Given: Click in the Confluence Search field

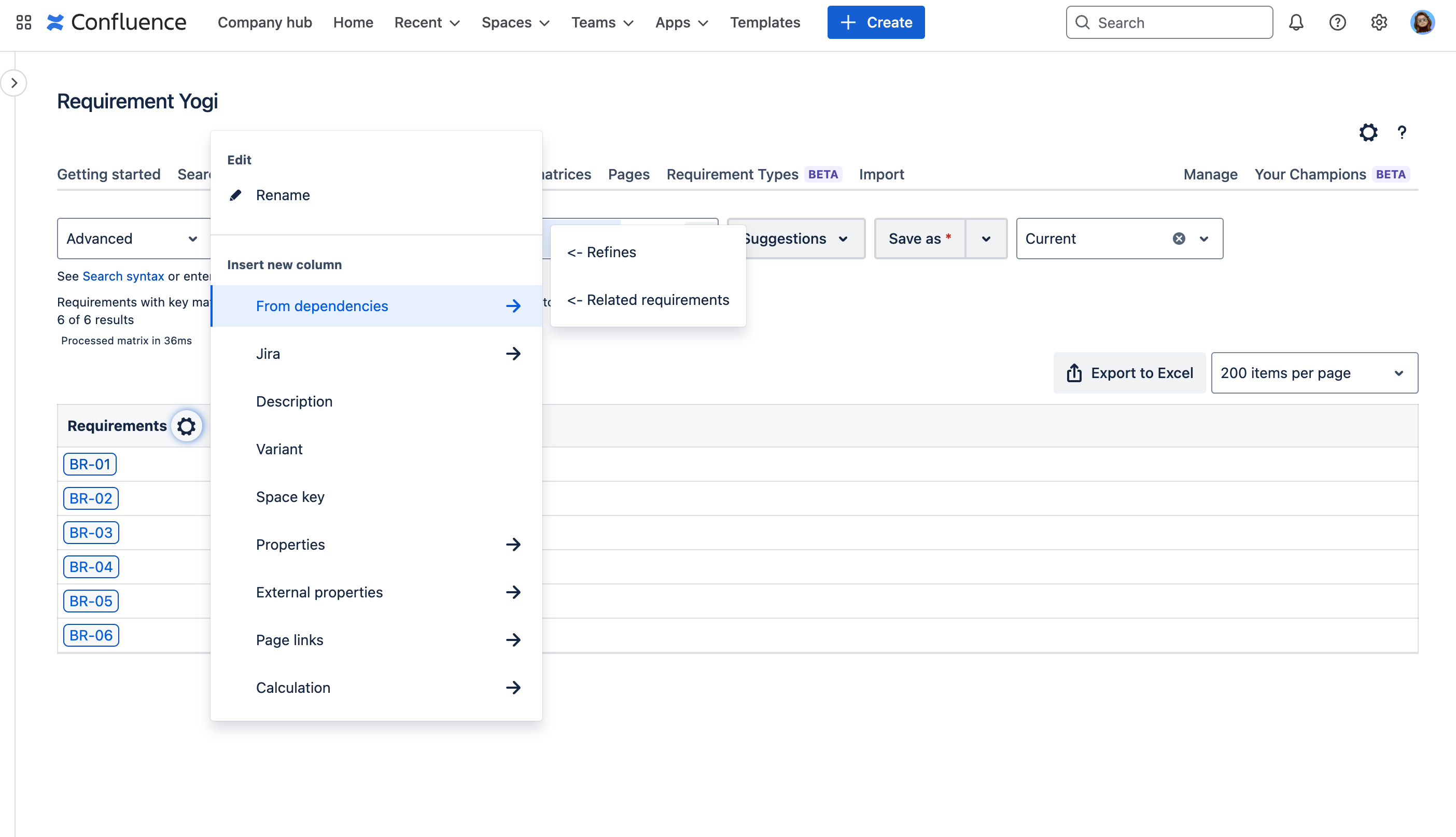Looking at the screenshot, I should (1179, 22).
